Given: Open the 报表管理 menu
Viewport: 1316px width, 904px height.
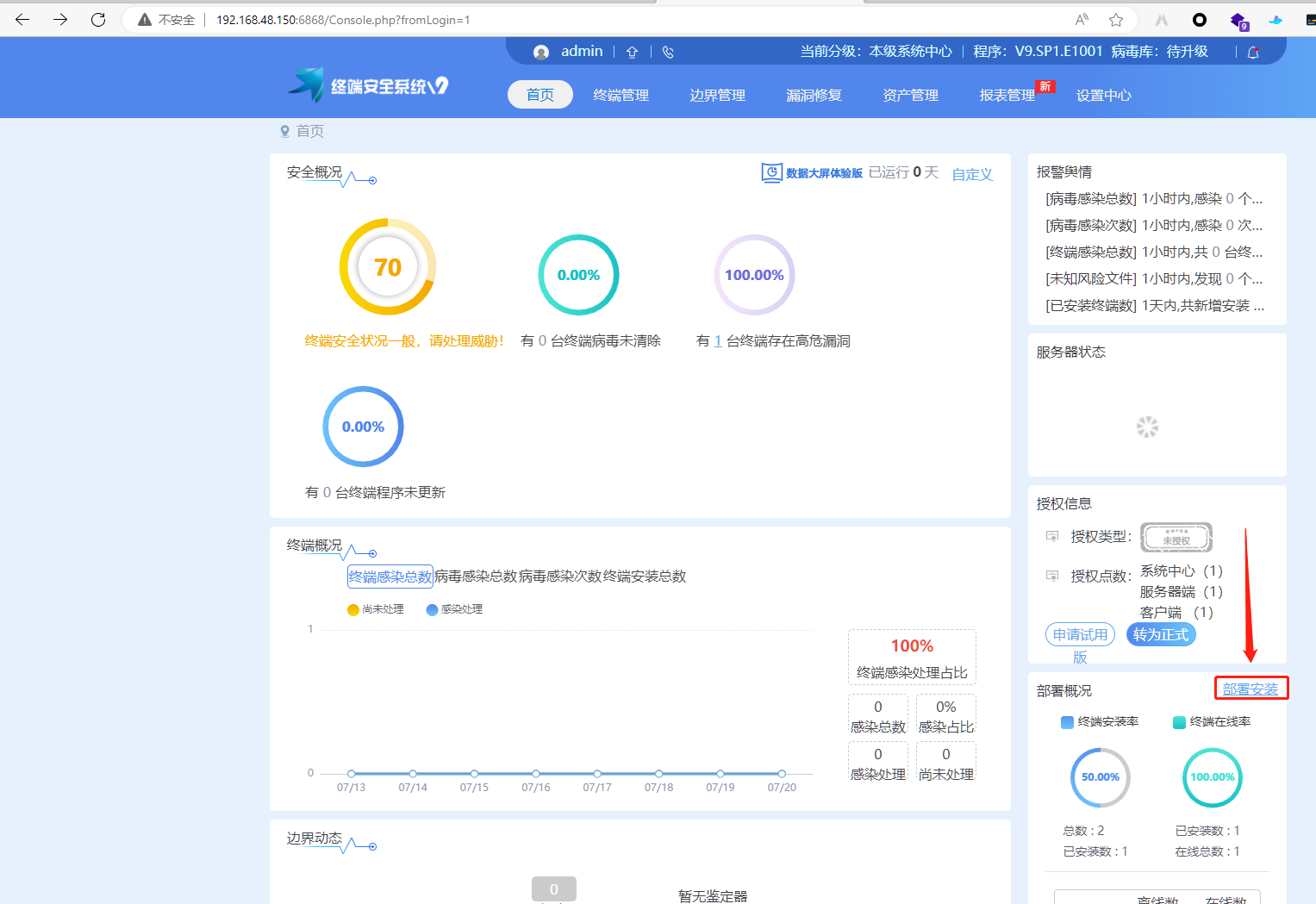Looking at the screenshot, I should pyautogui.click(x=1007, y=95).
